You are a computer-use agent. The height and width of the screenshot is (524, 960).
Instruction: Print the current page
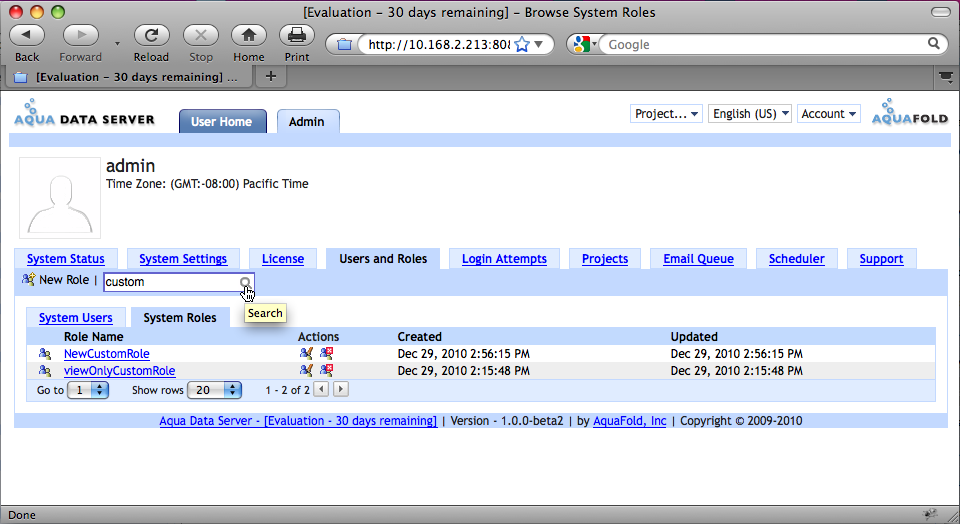click(297, 36)
